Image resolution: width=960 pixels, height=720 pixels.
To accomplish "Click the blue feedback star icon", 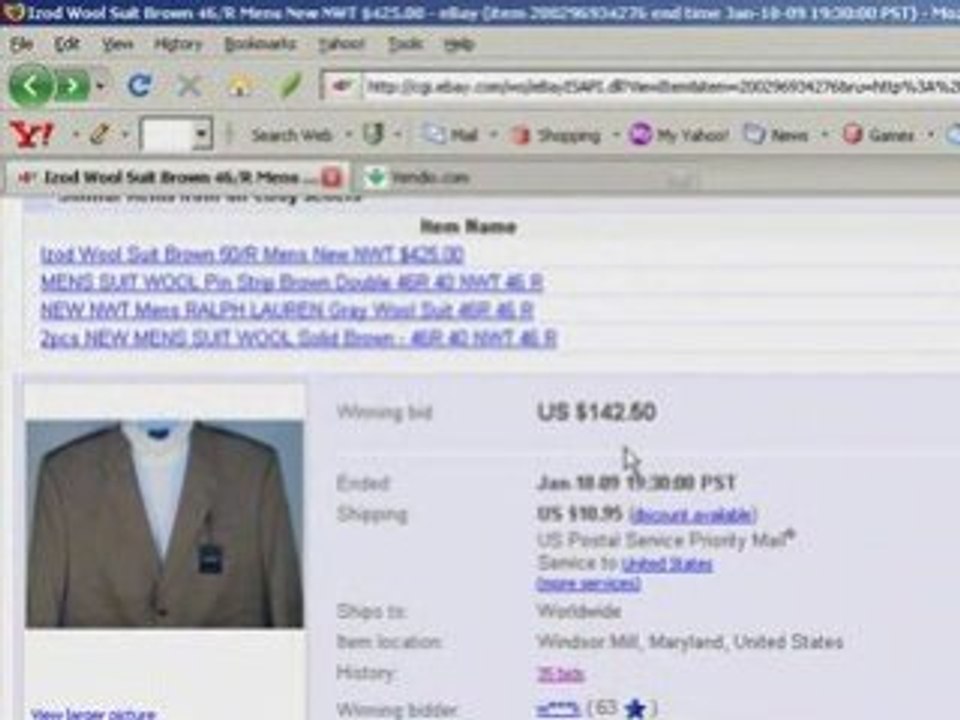I will [635, 709].
